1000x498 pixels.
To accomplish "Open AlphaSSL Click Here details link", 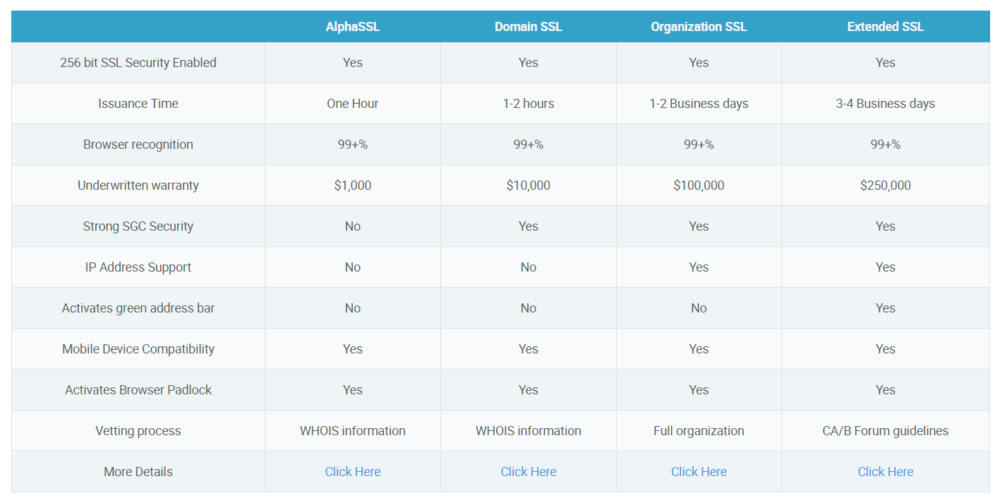I will point(353,472).
